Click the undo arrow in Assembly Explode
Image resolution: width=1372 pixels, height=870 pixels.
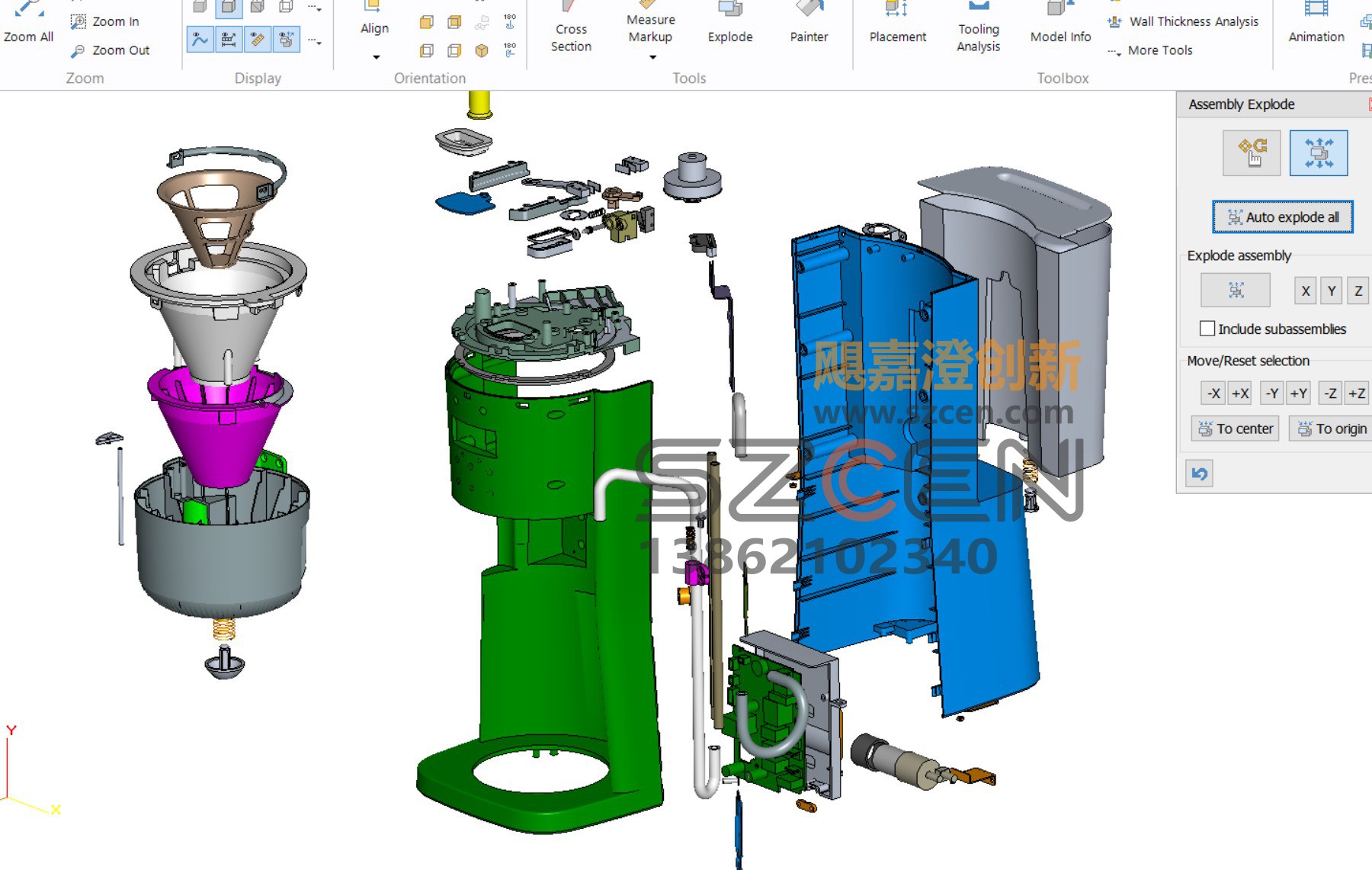1200,474
